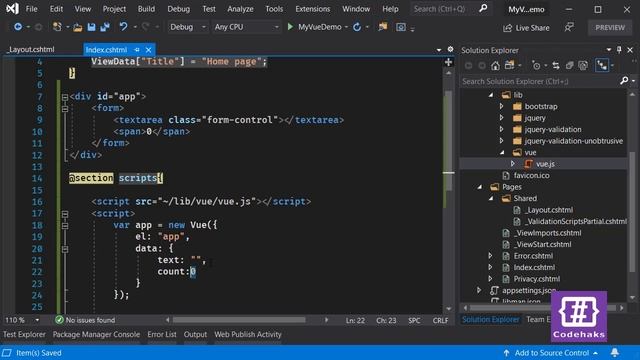Close the Index.cshtml tab
The width and height of the screenshot is (640, 360).
tap(149, 50)
